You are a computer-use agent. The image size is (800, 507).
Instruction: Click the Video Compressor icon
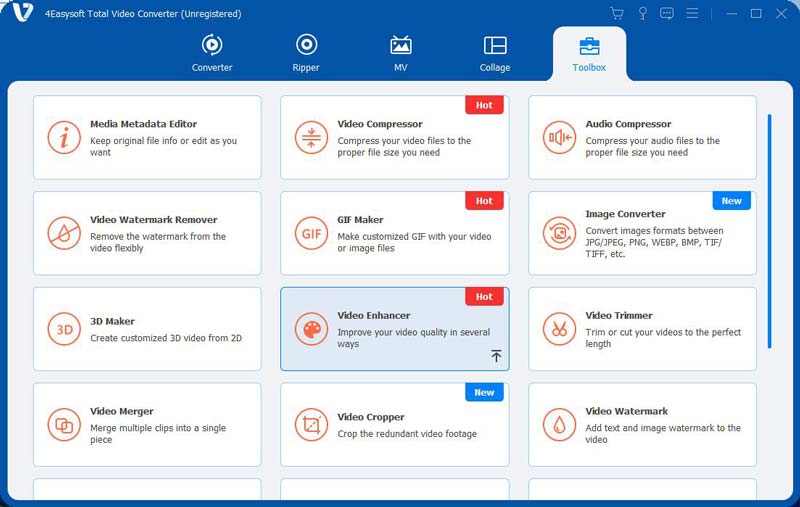[311, 137]
